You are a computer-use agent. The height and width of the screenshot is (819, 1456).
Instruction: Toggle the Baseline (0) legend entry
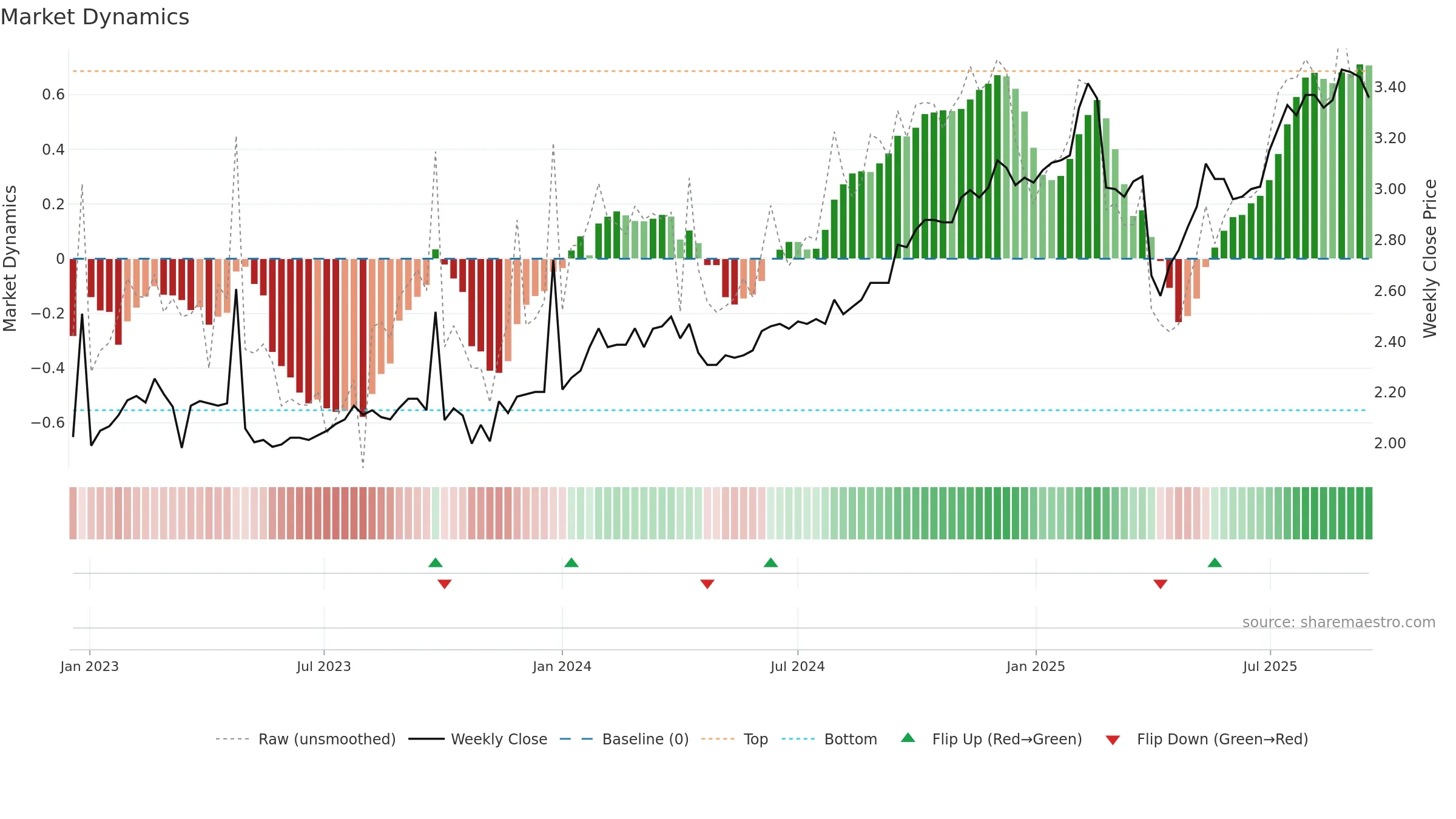tap(624, 739)
